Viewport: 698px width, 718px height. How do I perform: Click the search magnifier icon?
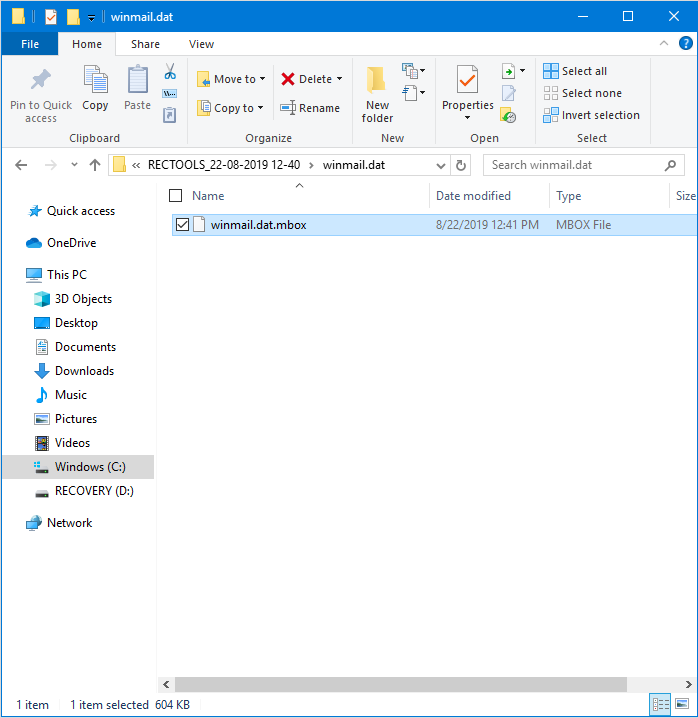(x=671, y=165)
